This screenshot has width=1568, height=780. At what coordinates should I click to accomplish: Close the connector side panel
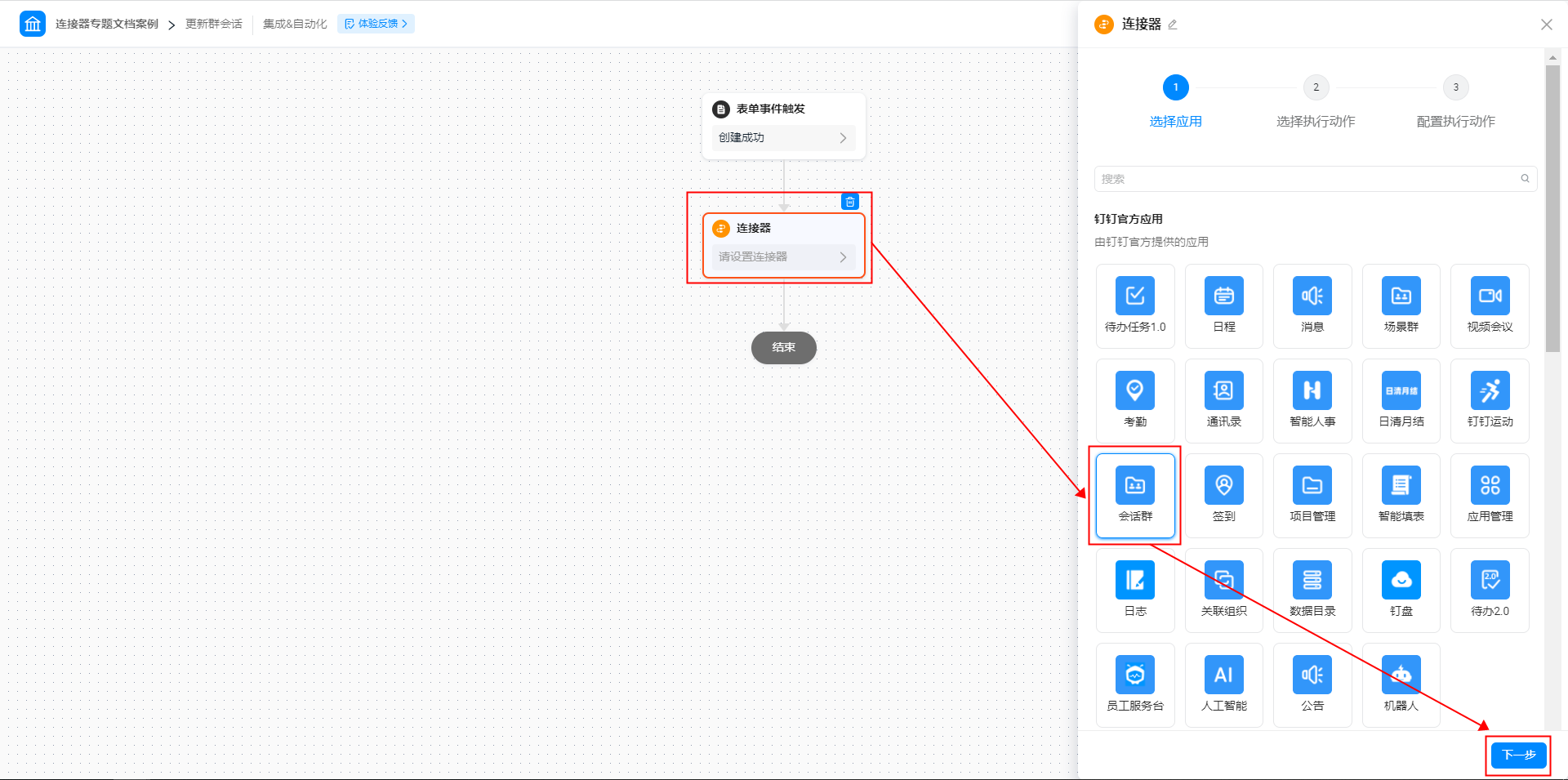(x=1546, y=25)
